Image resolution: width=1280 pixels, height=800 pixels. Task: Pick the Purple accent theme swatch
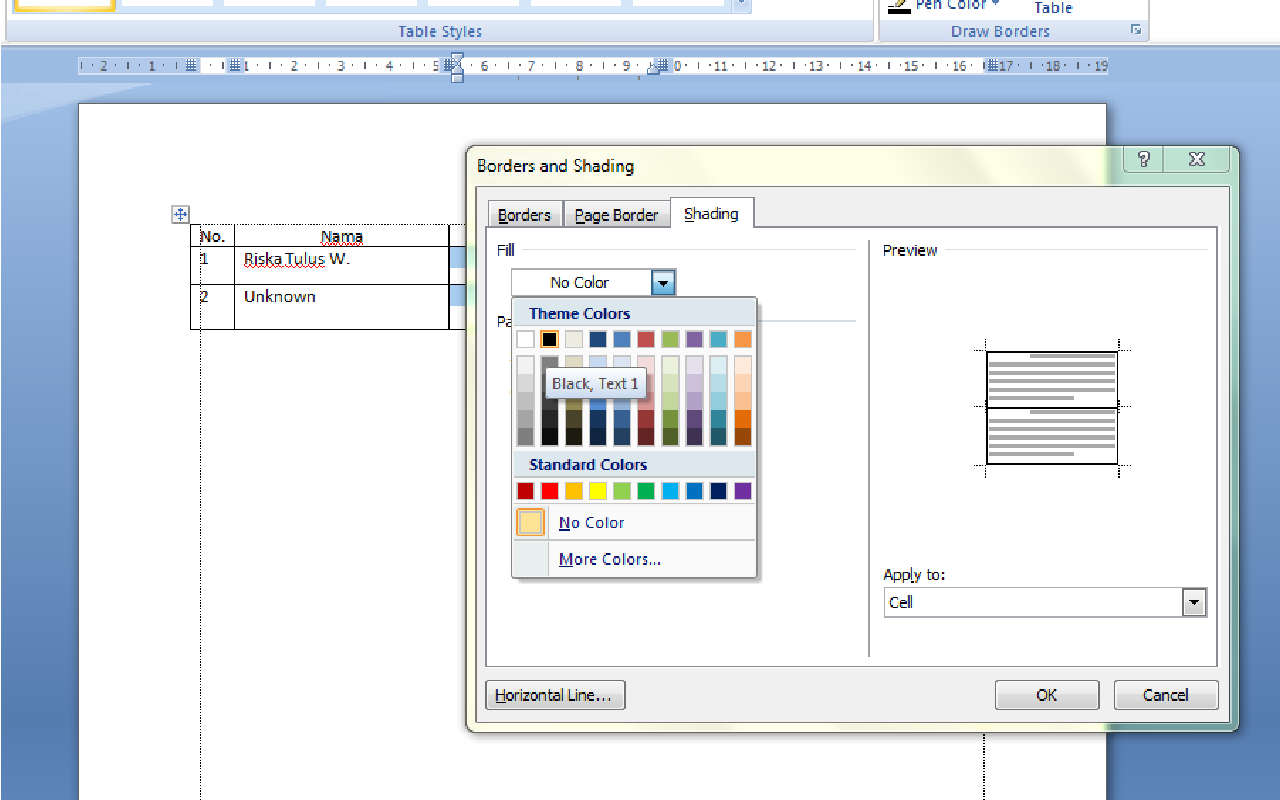(x=694, y=339)
